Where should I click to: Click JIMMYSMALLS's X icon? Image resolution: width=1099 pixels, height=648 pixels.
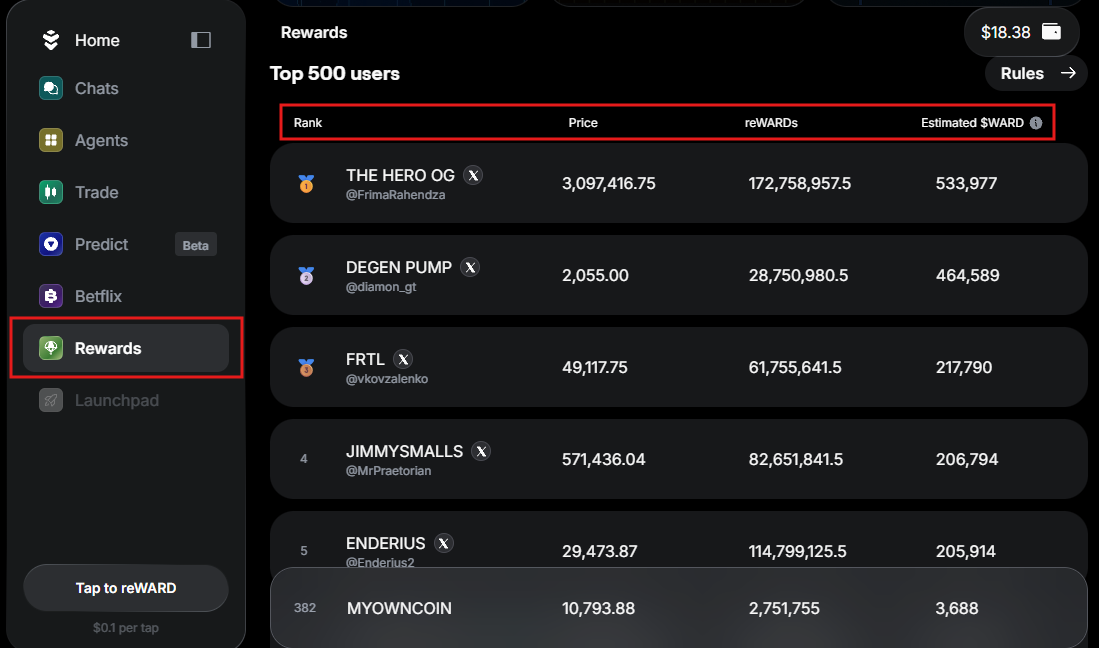481,451
